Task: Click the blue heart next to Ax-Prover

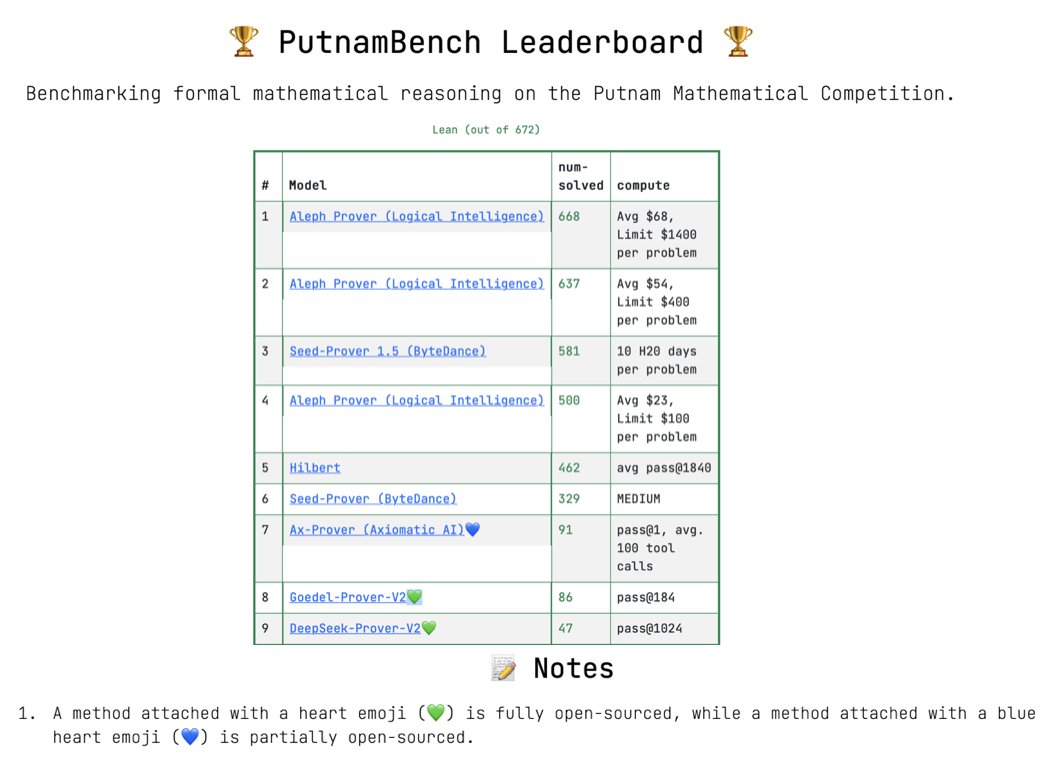Action: tap(472, 530)
